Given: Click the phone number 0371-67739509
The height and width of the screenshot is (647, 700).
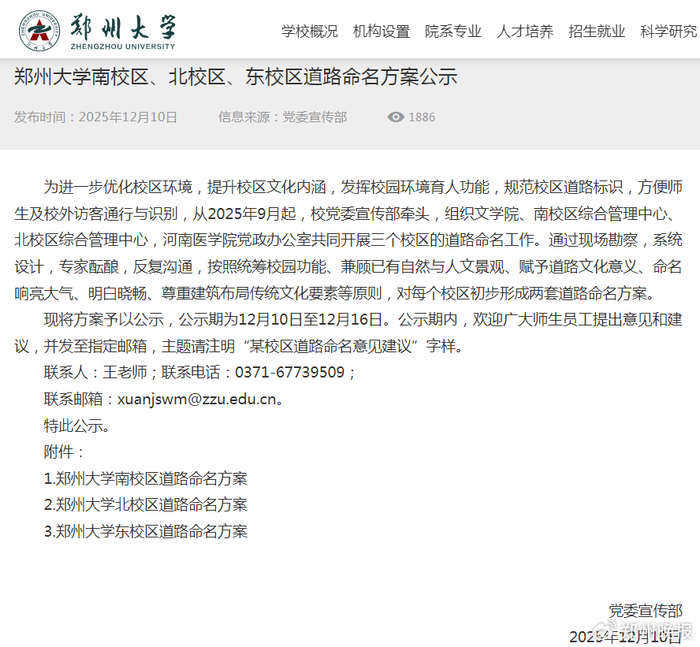Looking at the screenshot, I should click(290, 372).
